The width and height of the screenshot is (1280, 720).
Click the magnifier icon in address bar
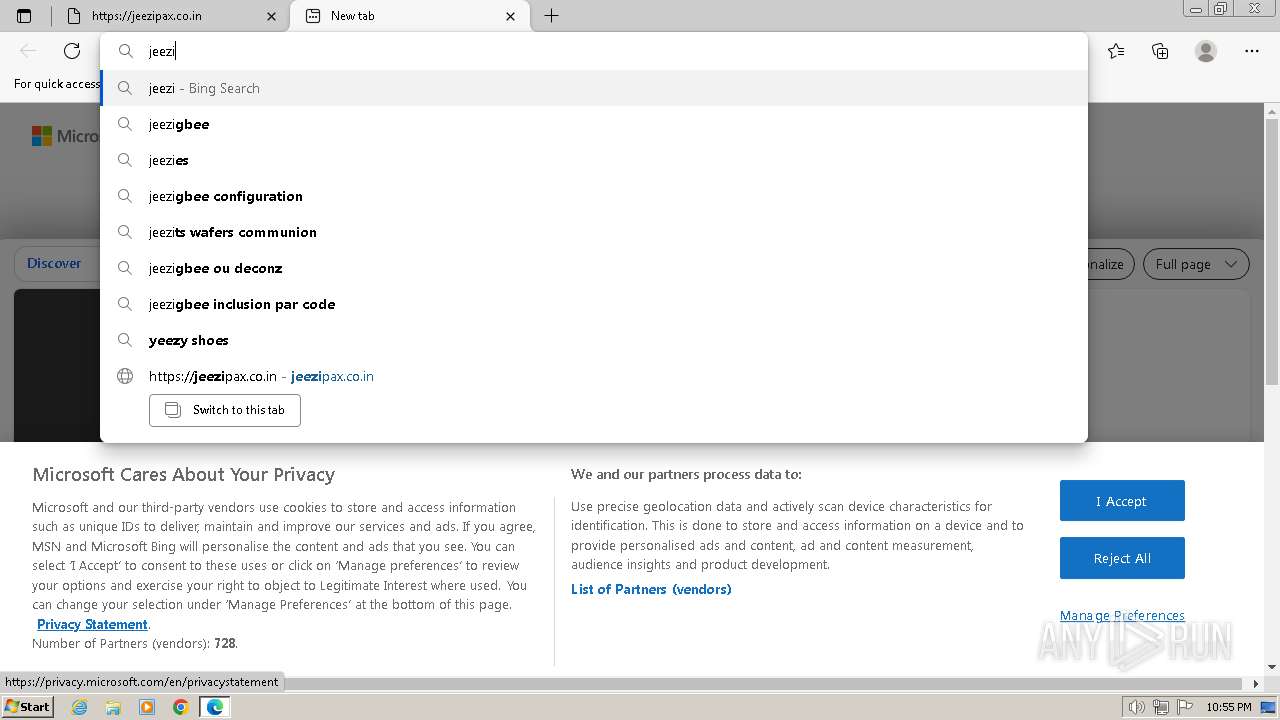(125, 51)
